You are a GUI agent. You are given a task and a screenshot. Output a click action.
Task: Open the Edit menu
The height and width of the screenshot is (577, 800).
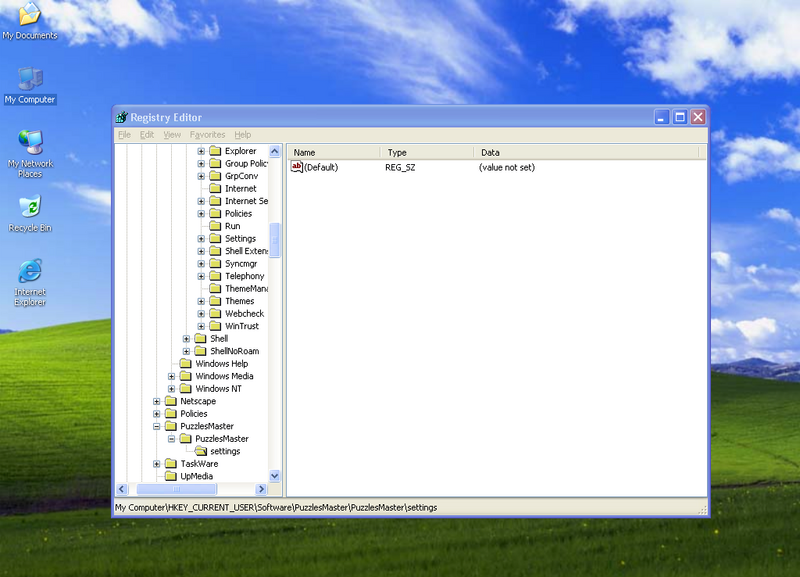147,135
